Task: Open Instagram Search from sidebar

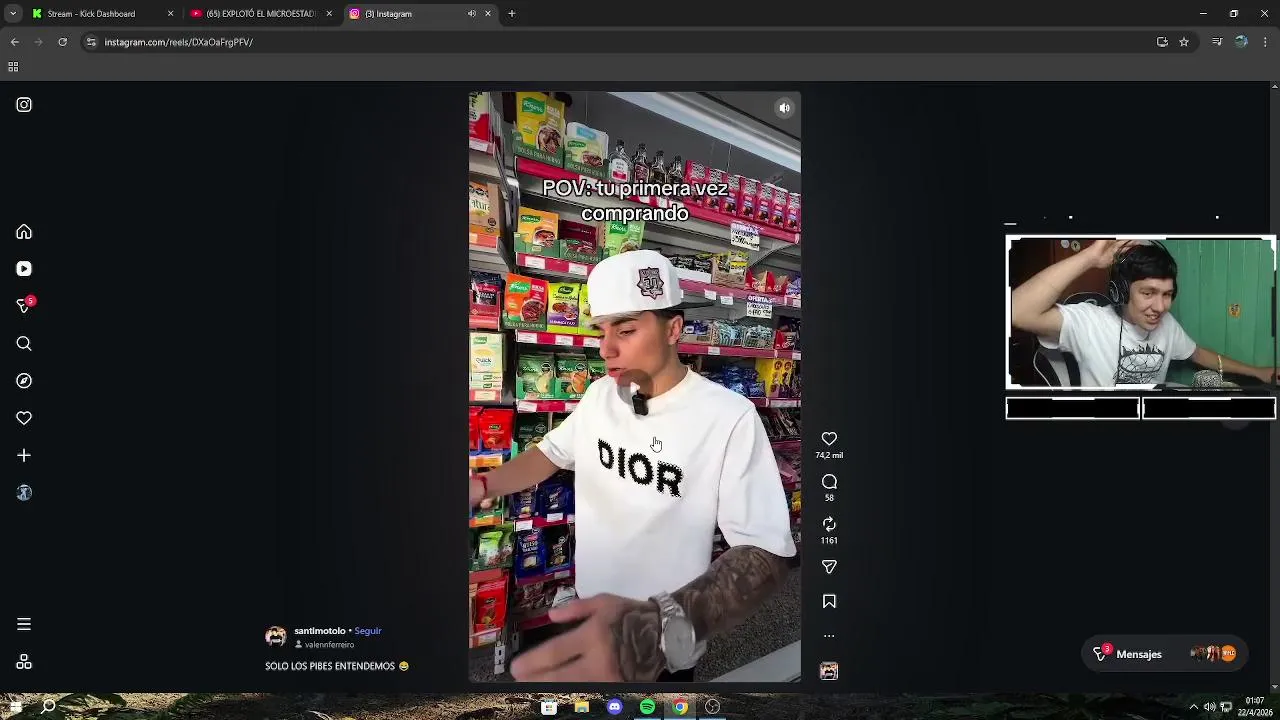Action: pos(24,344)
